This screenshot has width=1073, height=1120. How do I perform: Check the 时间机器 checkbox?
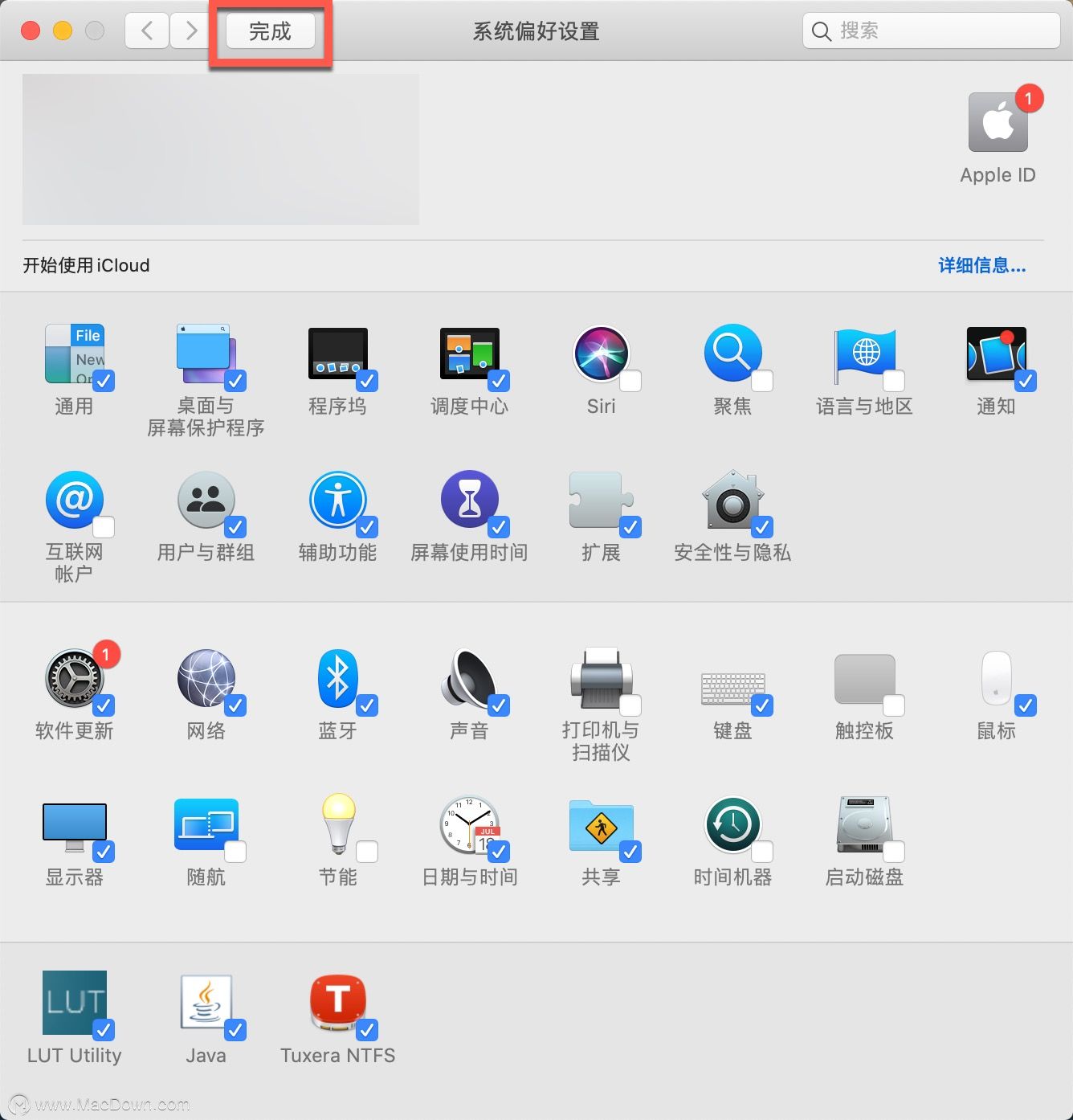pos(763,852)
